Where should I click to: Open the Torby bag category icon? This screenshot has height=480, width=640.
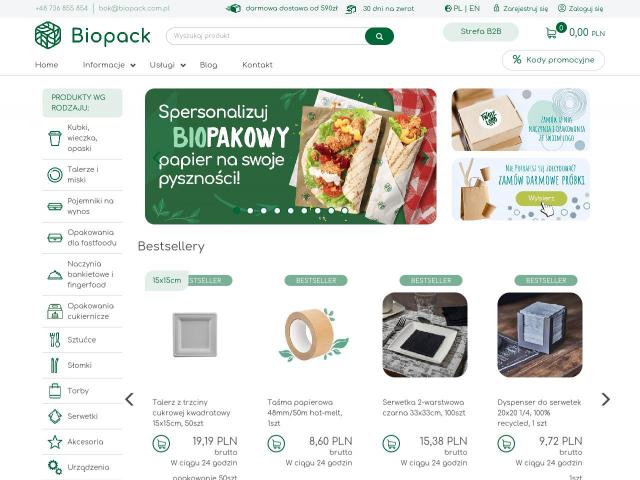pos(55,391)
